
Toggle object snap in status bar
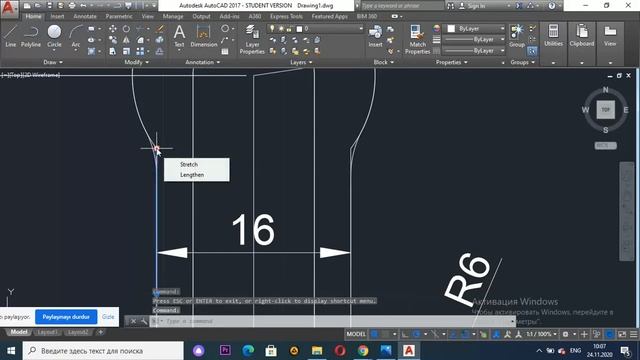(465, 334)
